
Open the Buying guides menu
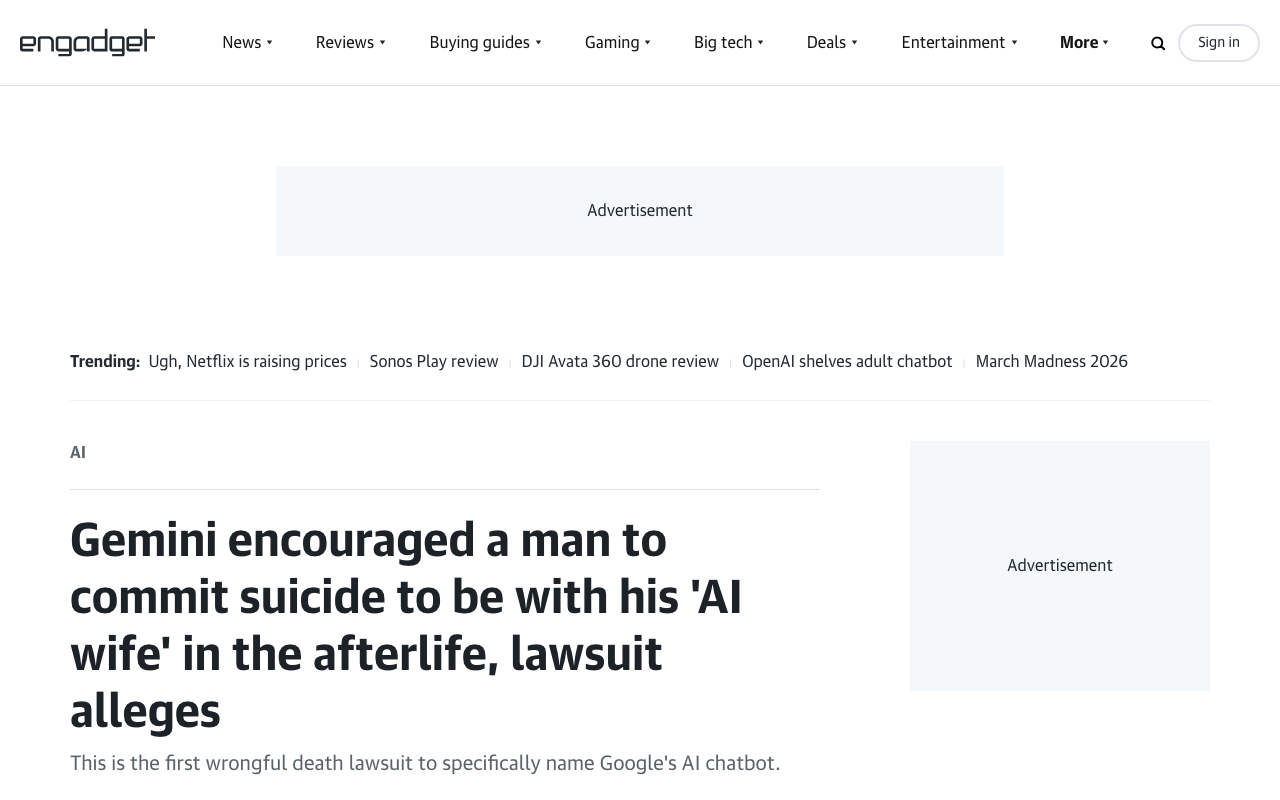[x=479, y=42]
